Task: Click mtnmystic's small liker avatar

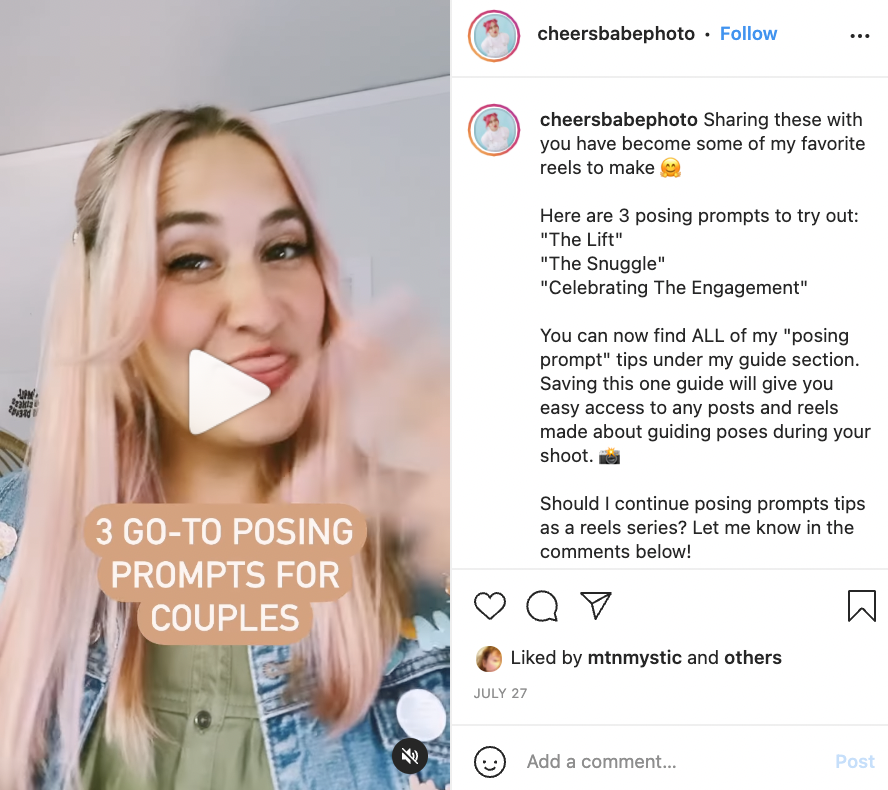Action: (489, 659)
